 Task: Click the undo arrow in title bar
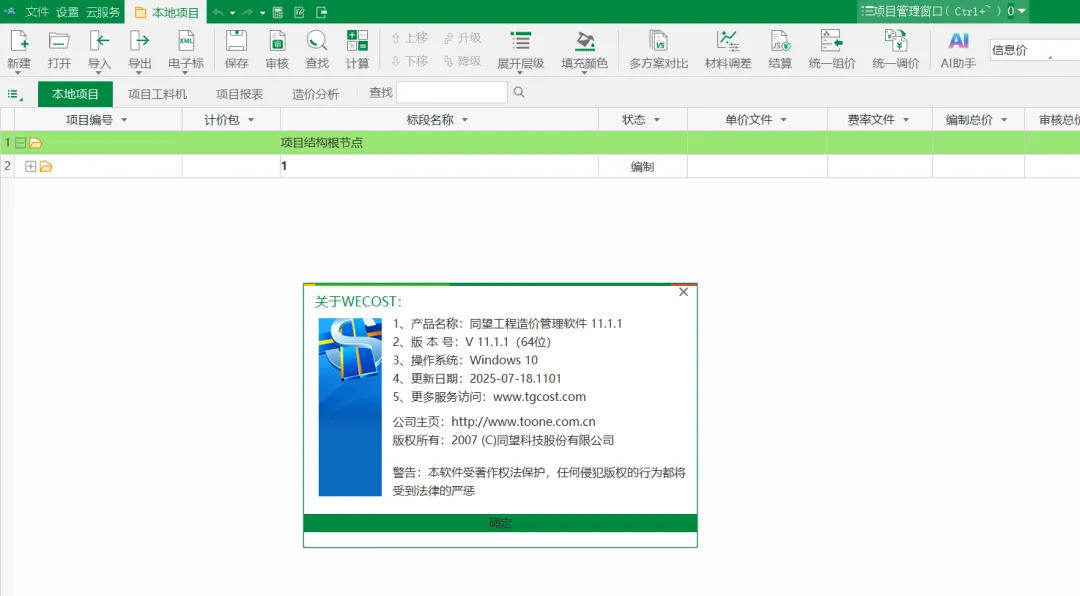point(218,12)
